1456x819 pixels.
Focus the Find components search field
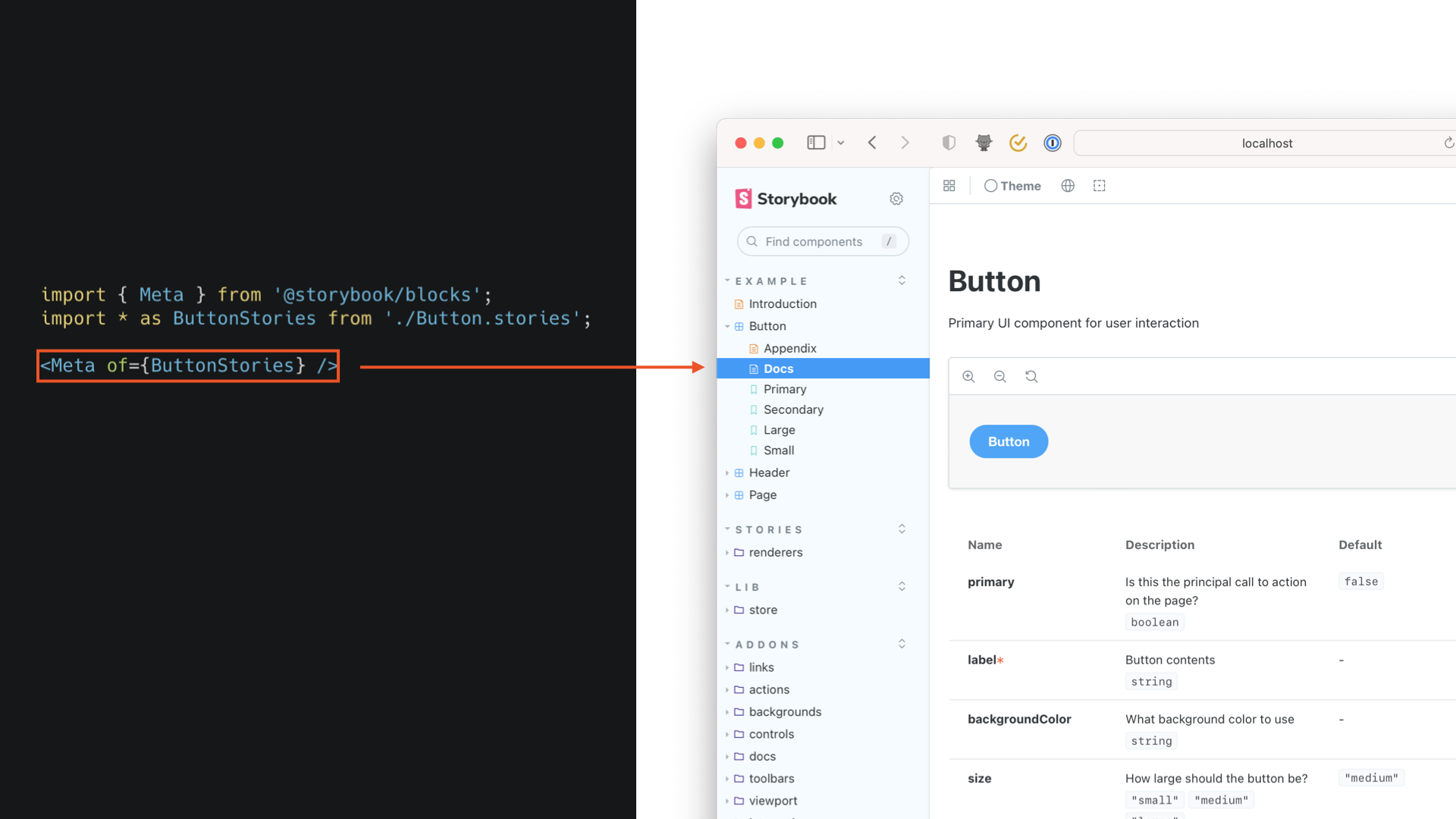(x=814, y=242)
